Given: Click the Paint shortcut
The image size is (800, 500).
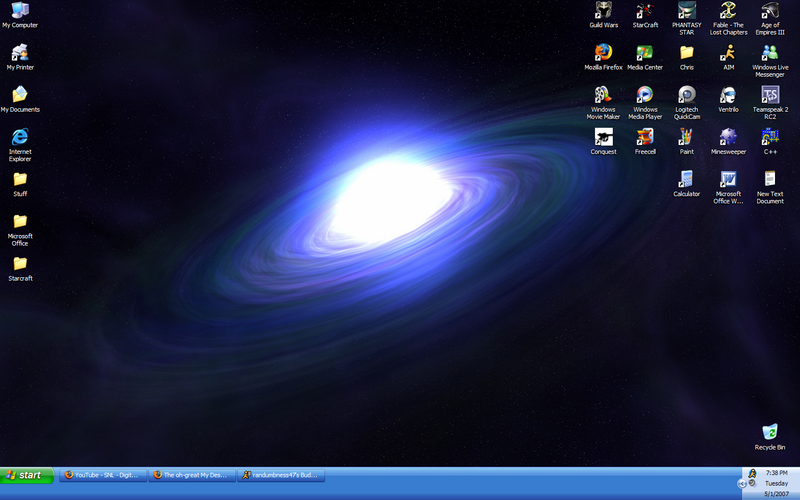Looking at the screenshot, I should (687, 141).
